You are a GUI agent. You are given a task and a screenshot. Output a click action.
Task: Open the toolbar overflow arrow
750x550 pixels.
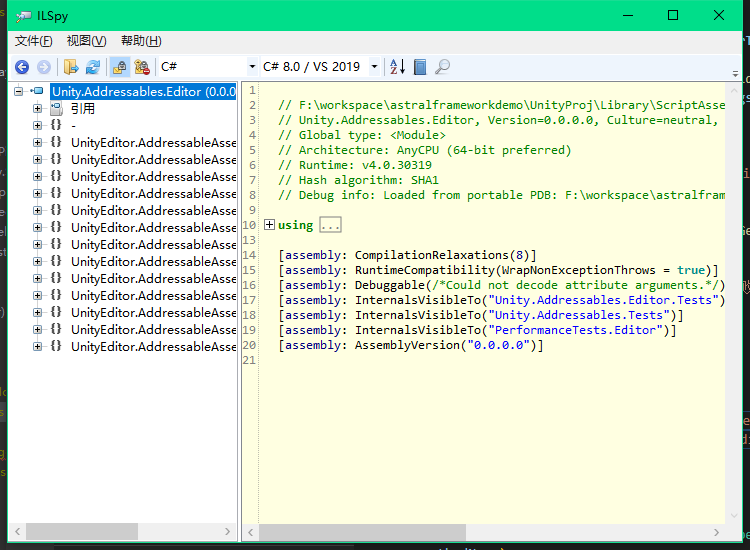point(735,74)
